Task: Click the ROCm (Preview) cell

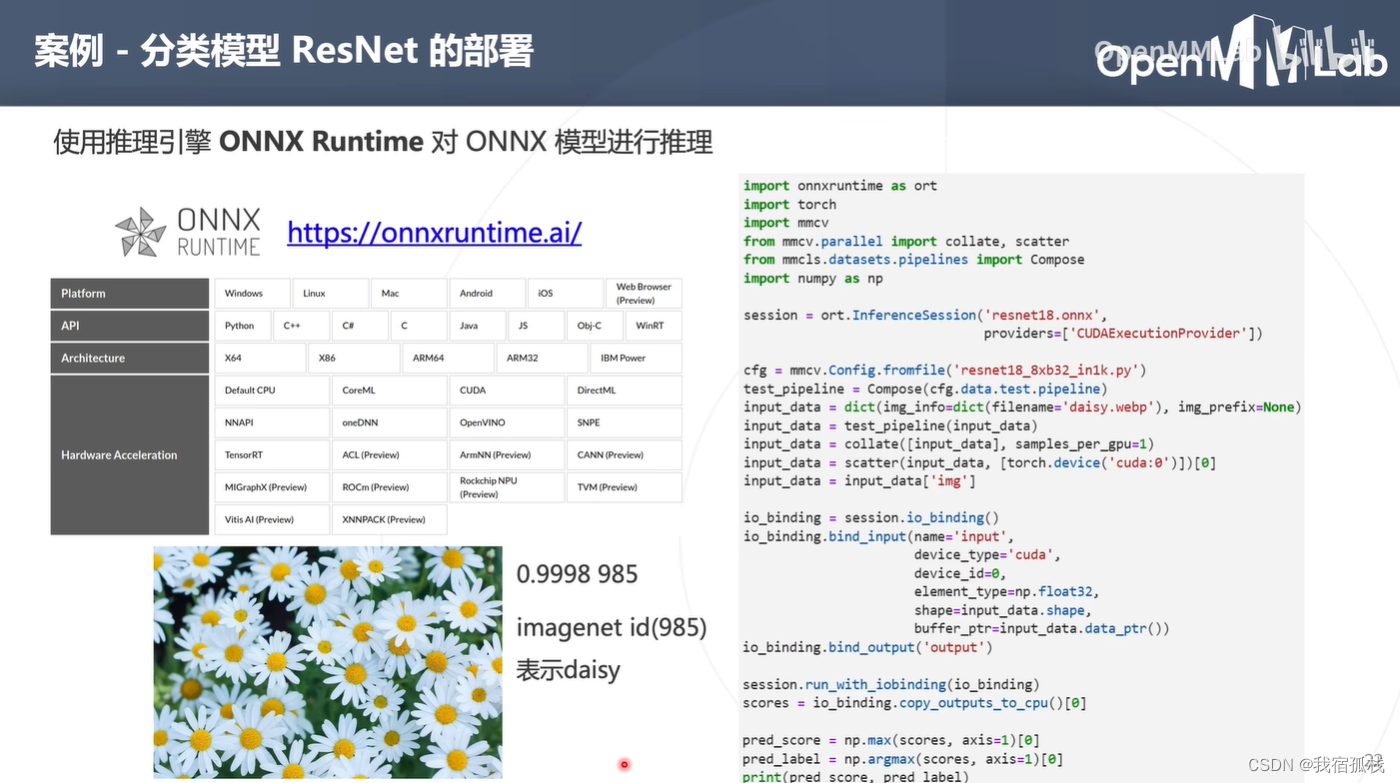Action: (x=389, y=487)
